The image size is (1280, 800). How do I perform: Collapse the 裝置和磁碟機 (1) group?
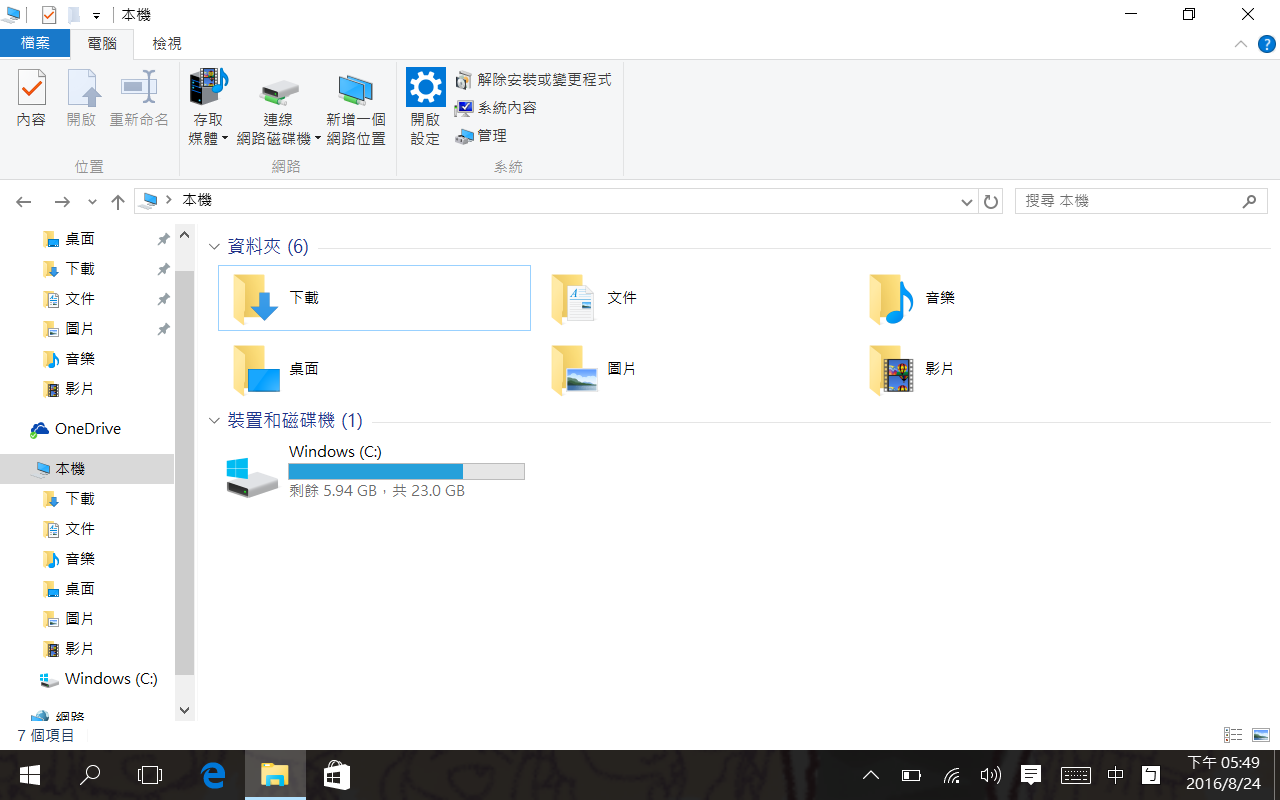click(214, 421)
